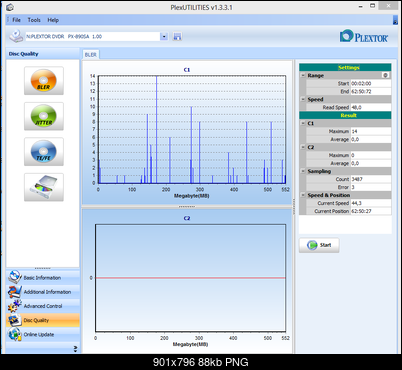Open the File menu
402x370 pixels.
click(x=16, y=20)
